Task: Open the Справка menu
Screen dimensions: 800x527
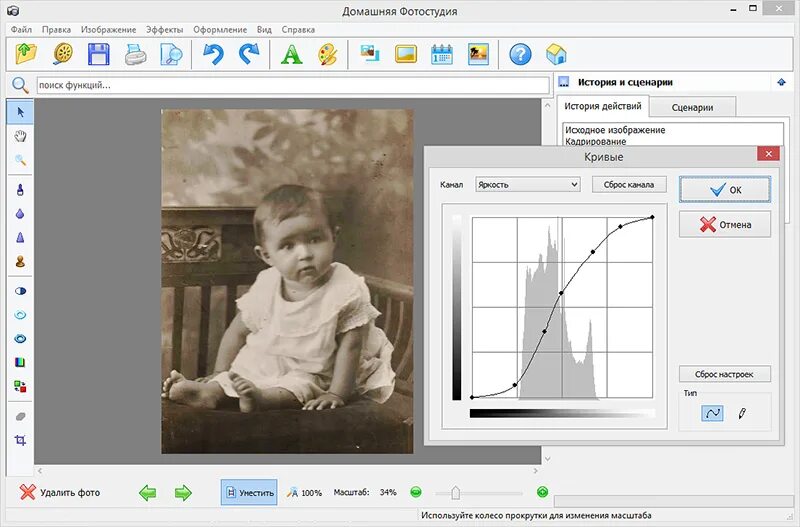Action: coord(298,30)
